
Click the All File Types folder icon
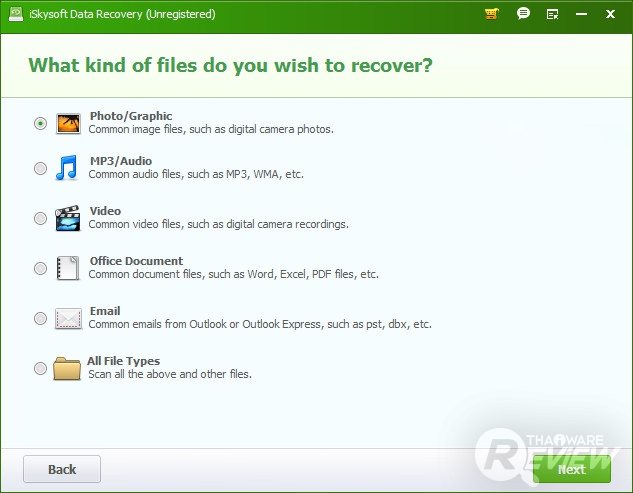pyautogui.click(x=67, y=368)
